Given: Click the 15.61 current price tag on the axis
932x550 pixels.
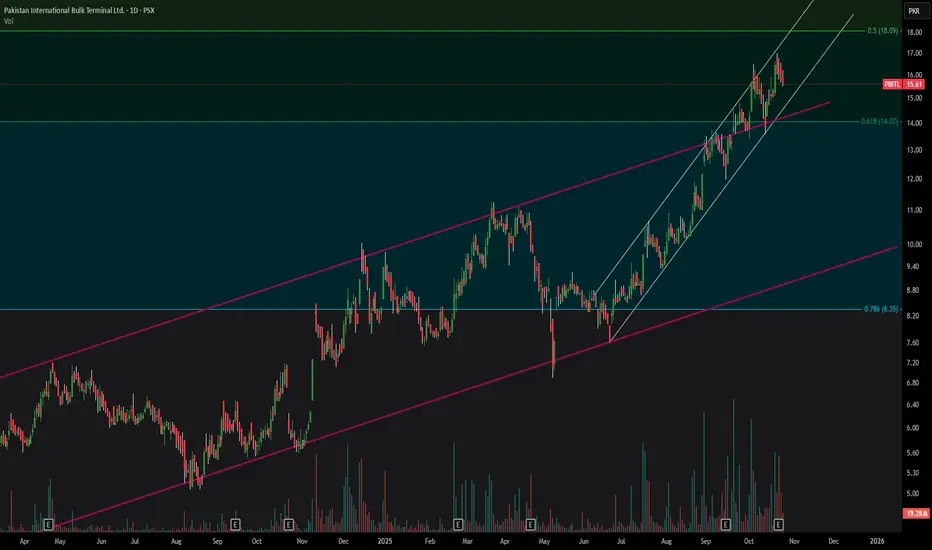Looking at the screenshot, I should pyautogui.click(x=914, y=84).
